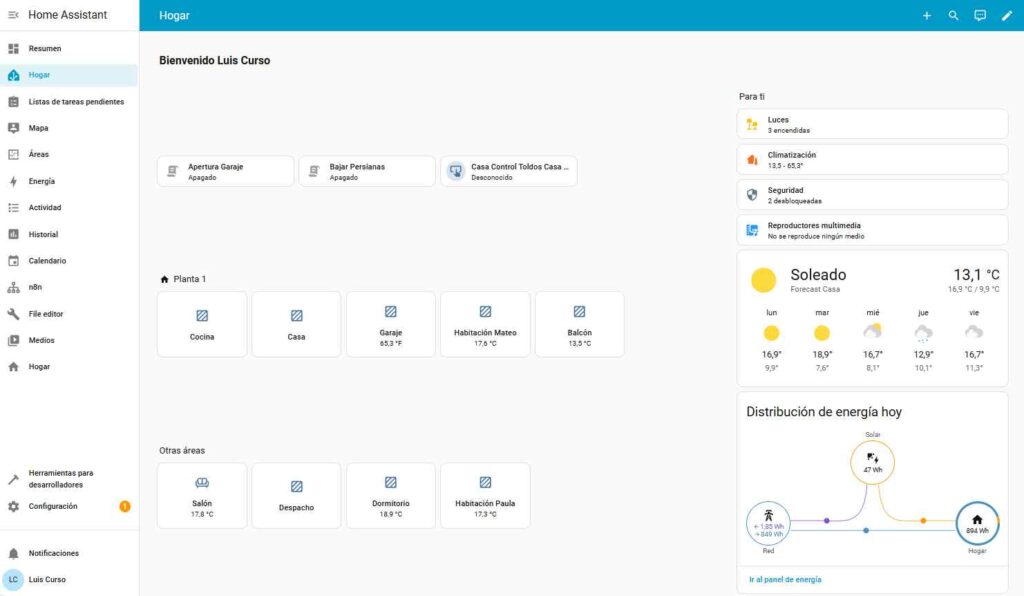
Task: Open the Climatización summary card
Action: click(x=871, y=160)
